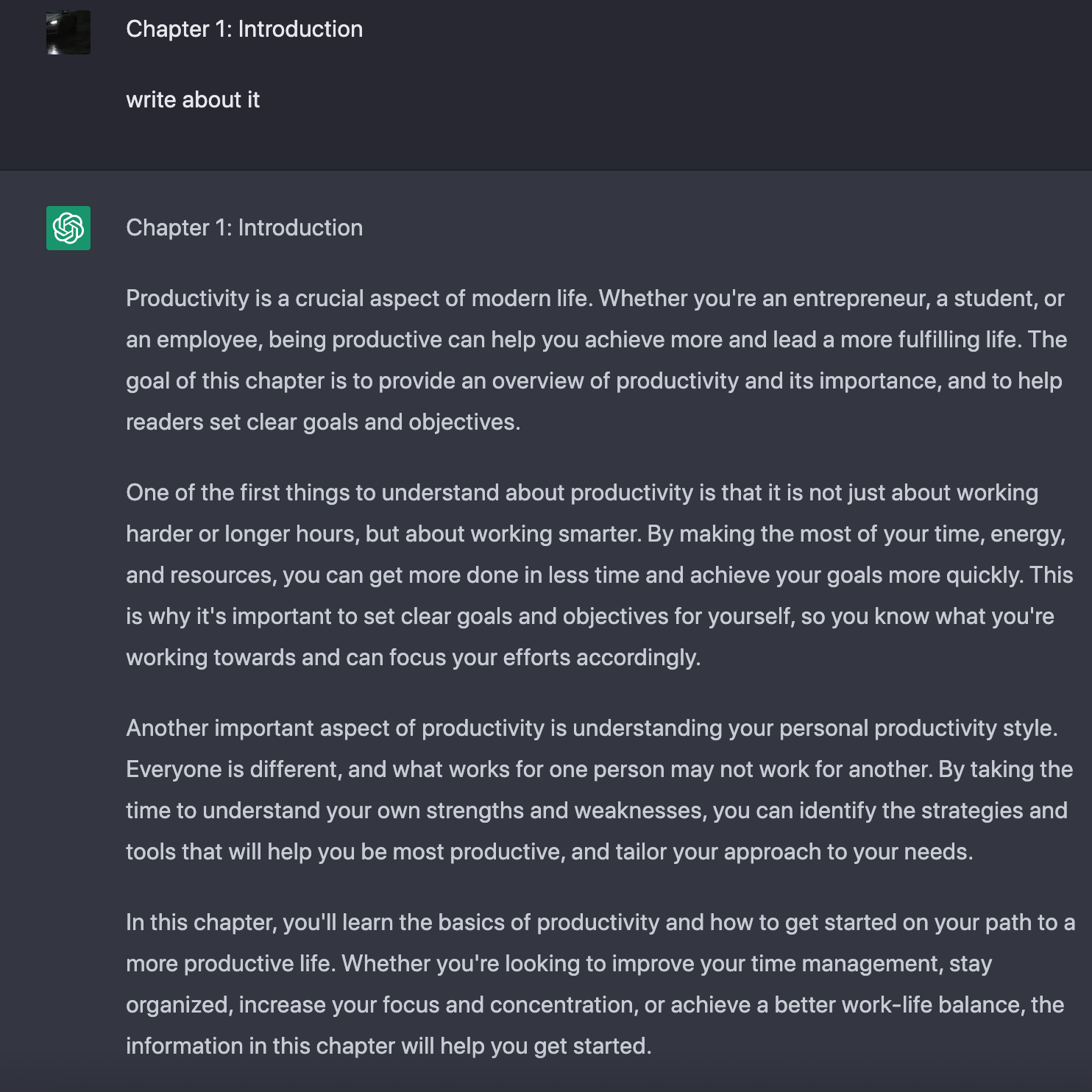Click the final line "information in this chapter will help"
Image resolution: width=1092 pixels, height=1092 pixels.
pos(389,1046)
